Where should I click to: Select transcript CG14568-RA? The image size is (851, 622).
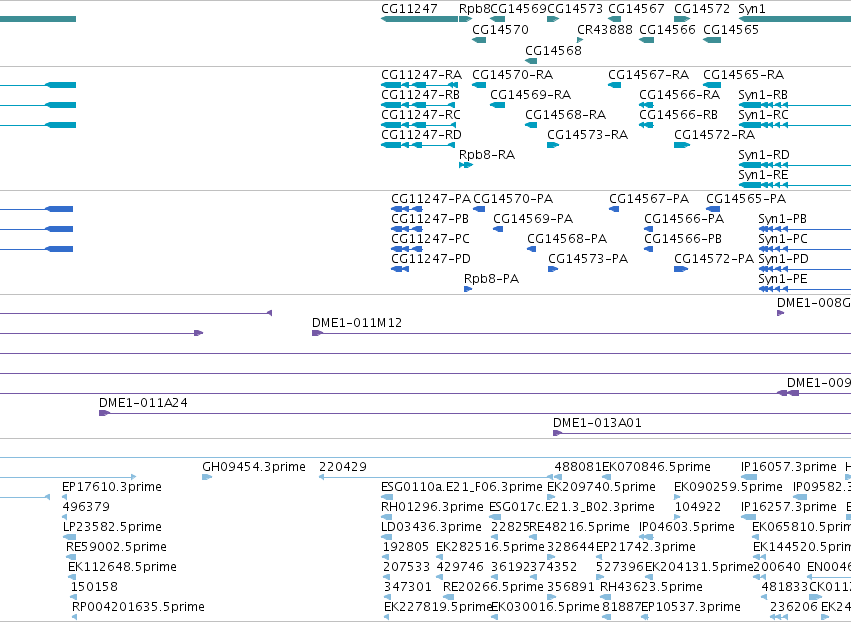click(x=566, y=115)
